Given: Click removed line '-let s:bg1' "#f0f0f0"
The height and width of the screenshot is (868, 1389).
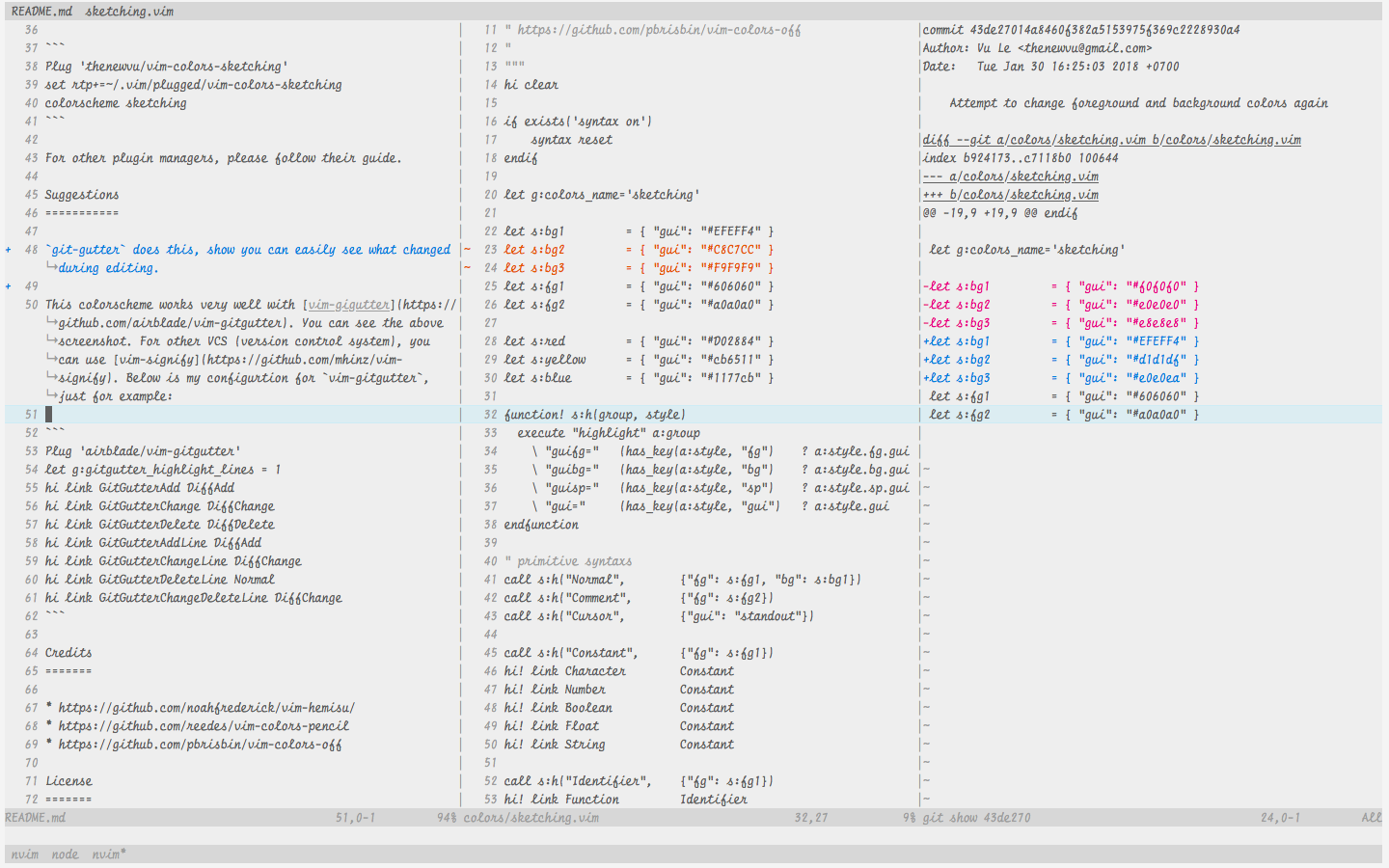Looking at the screenshot, I should coord(1061,286).
